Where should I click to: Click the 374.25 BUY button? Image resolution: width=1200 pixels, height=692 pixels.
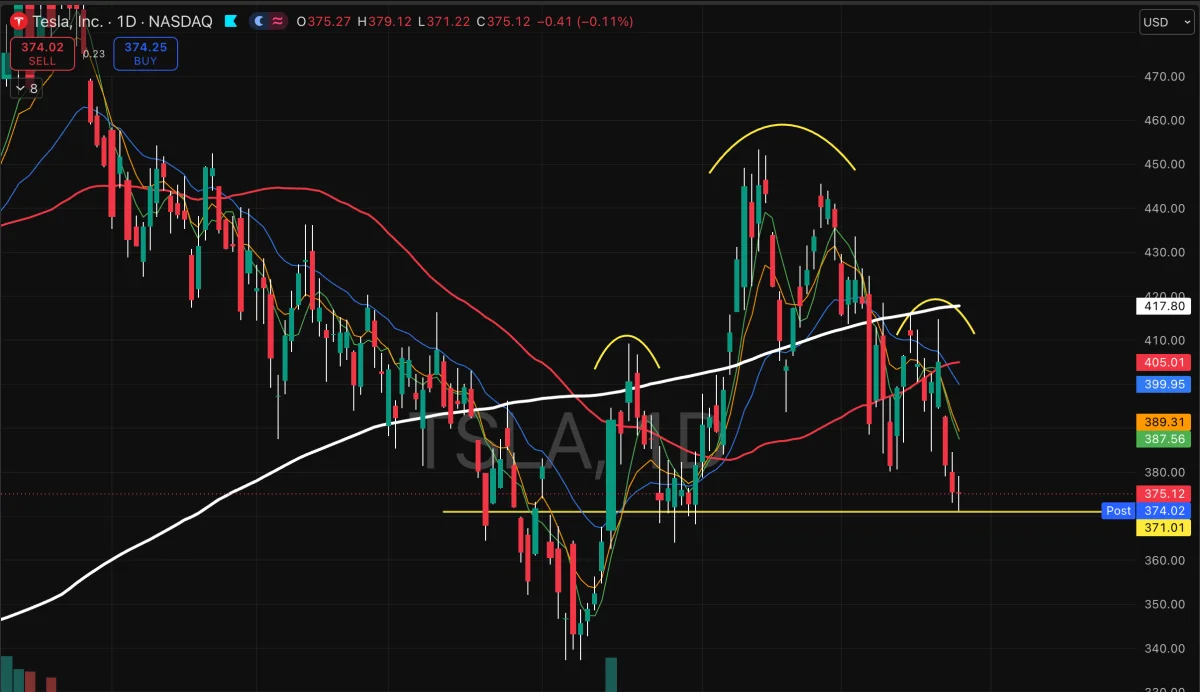click(x=146, y=53)
